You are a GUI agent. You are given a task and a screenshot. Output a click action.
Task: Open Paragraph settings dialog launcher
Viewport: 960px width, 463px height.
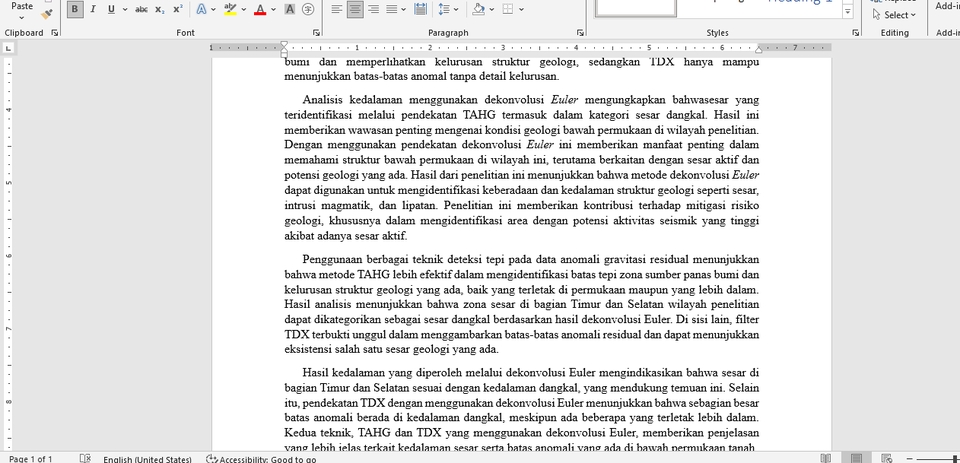click(580, 32)
